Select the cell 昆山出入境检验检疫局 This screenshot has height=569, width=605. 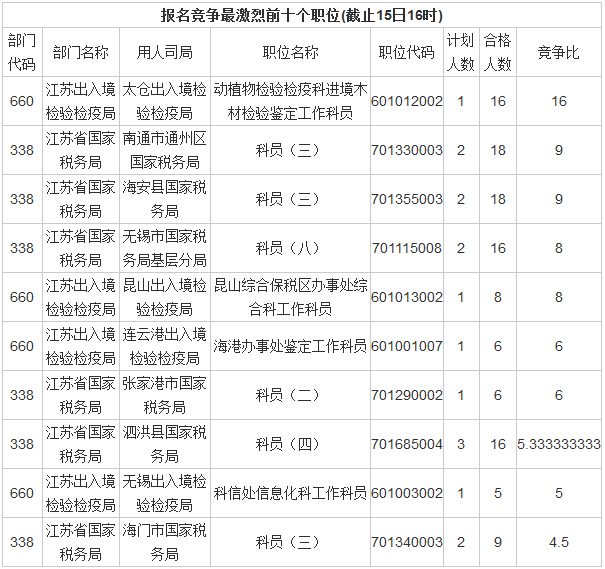pos(165,297)
